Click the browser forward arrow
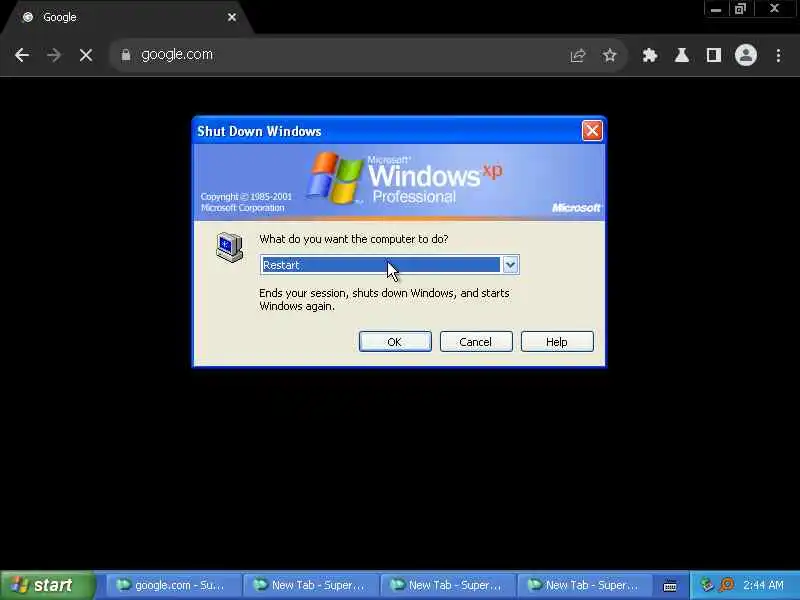Viewport: 800px width, 600px height. [x=54, y=55]
